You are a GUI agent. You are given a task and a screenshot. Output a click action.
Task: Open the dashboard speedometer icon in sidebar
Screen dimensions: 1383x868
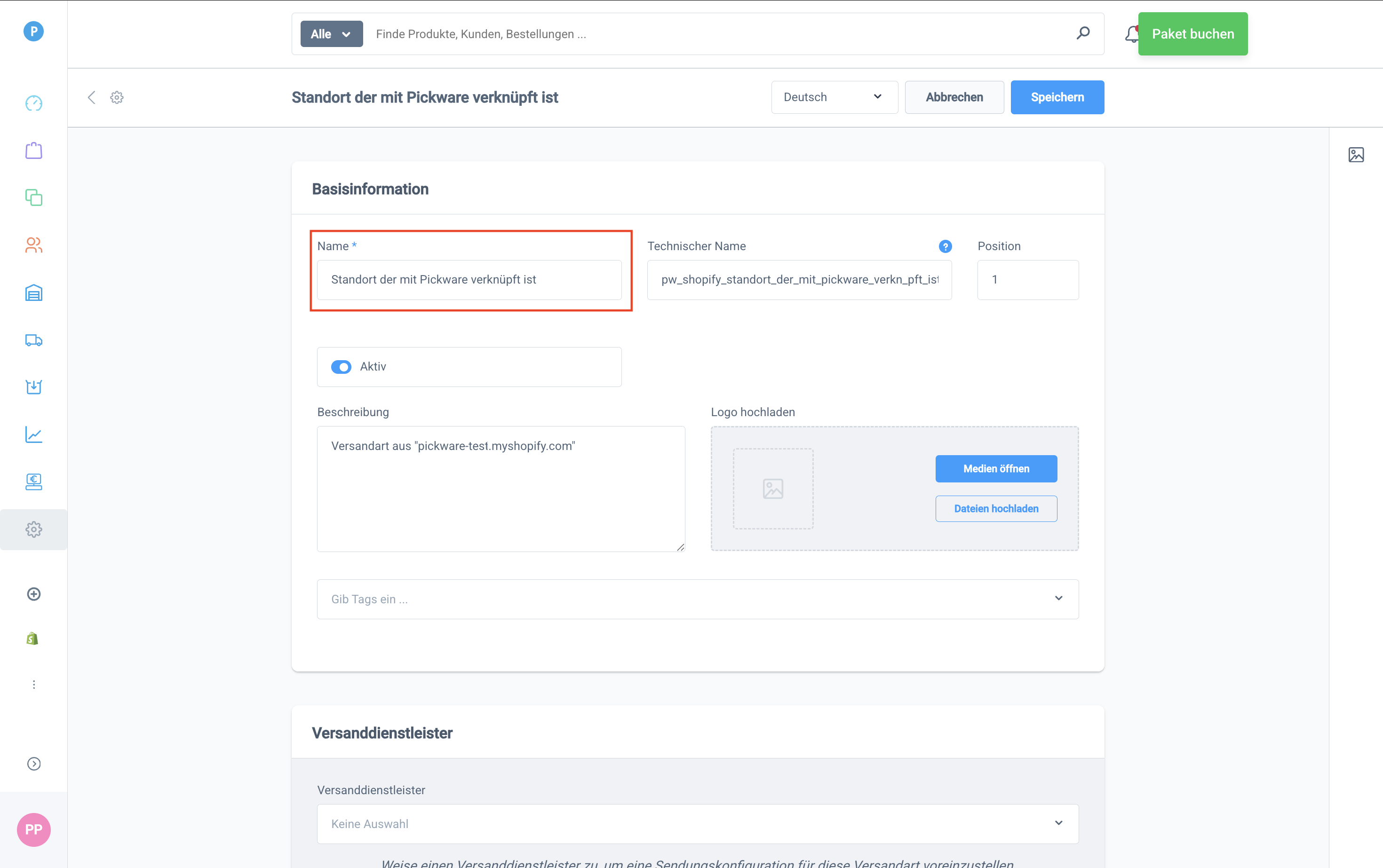coord(34,103)
